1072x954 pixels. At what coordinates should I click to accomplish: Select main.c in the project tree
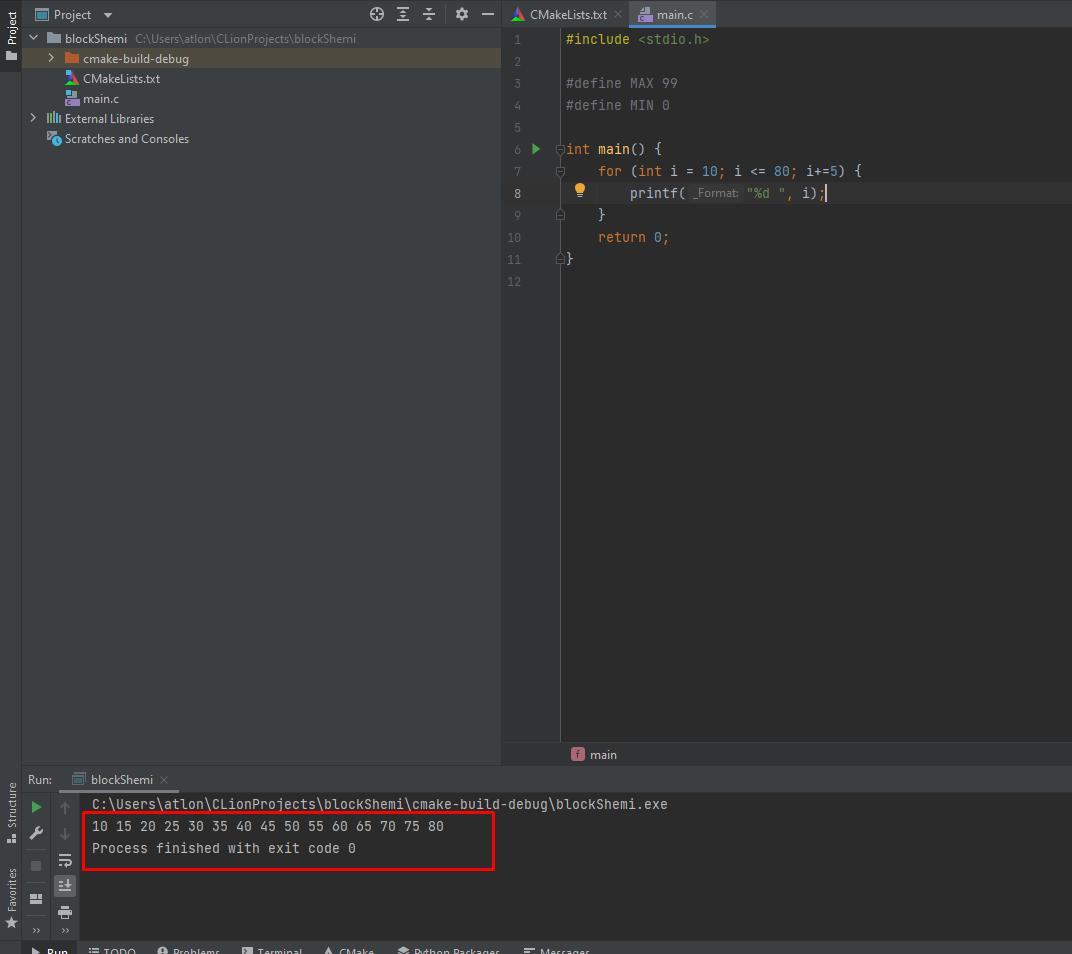point(100,98)
